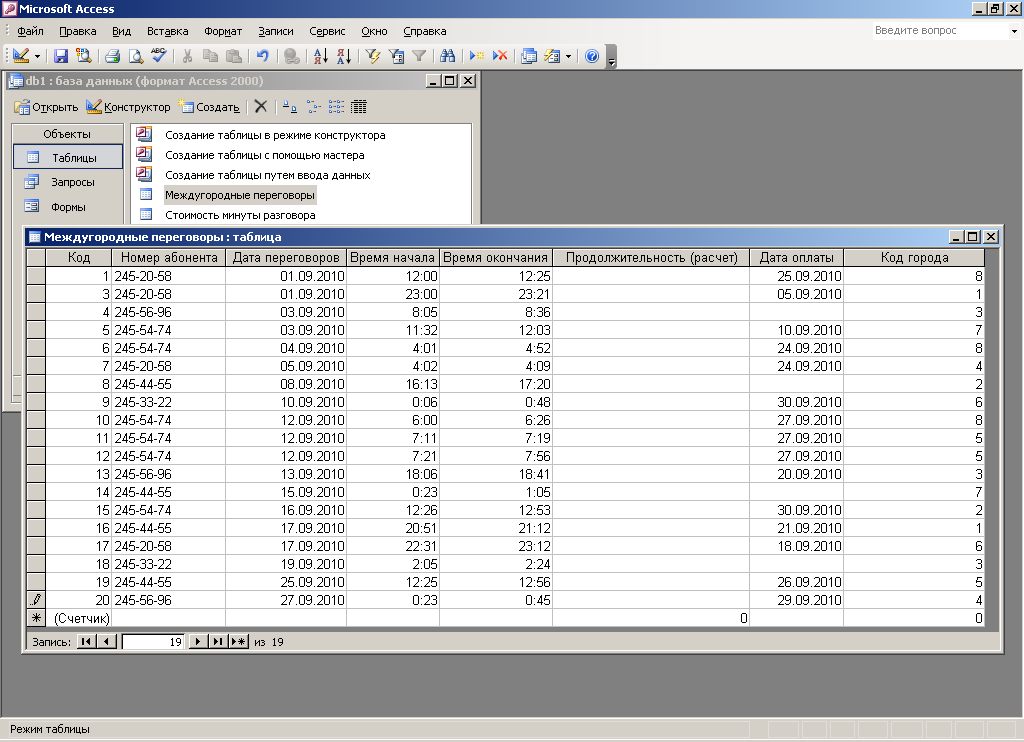
Task: Open Microsoft Access Help icon
Action: tap(592, 56)
